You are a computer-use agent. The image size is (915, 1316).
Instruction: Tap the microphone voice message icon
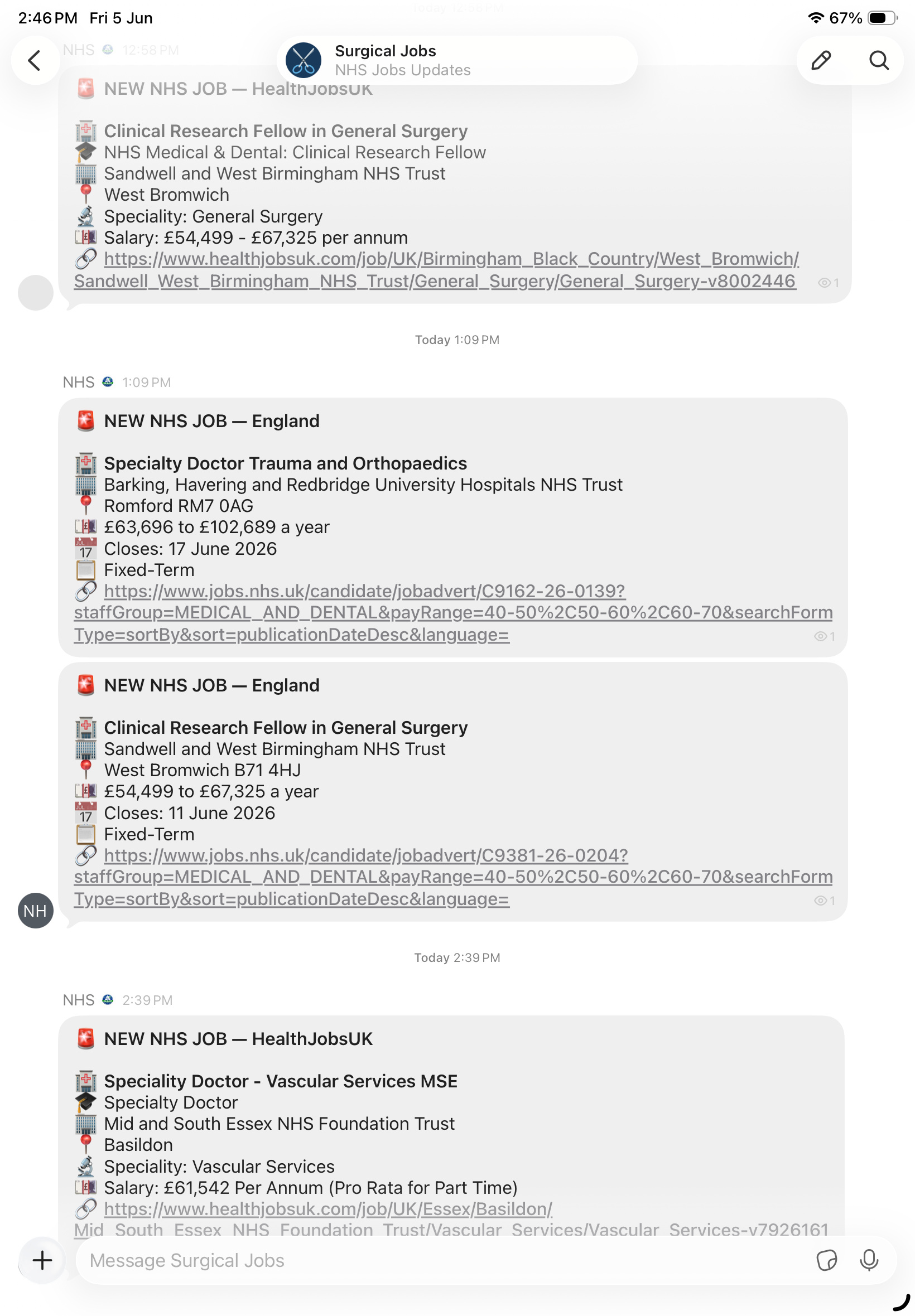pos(869,1260)
